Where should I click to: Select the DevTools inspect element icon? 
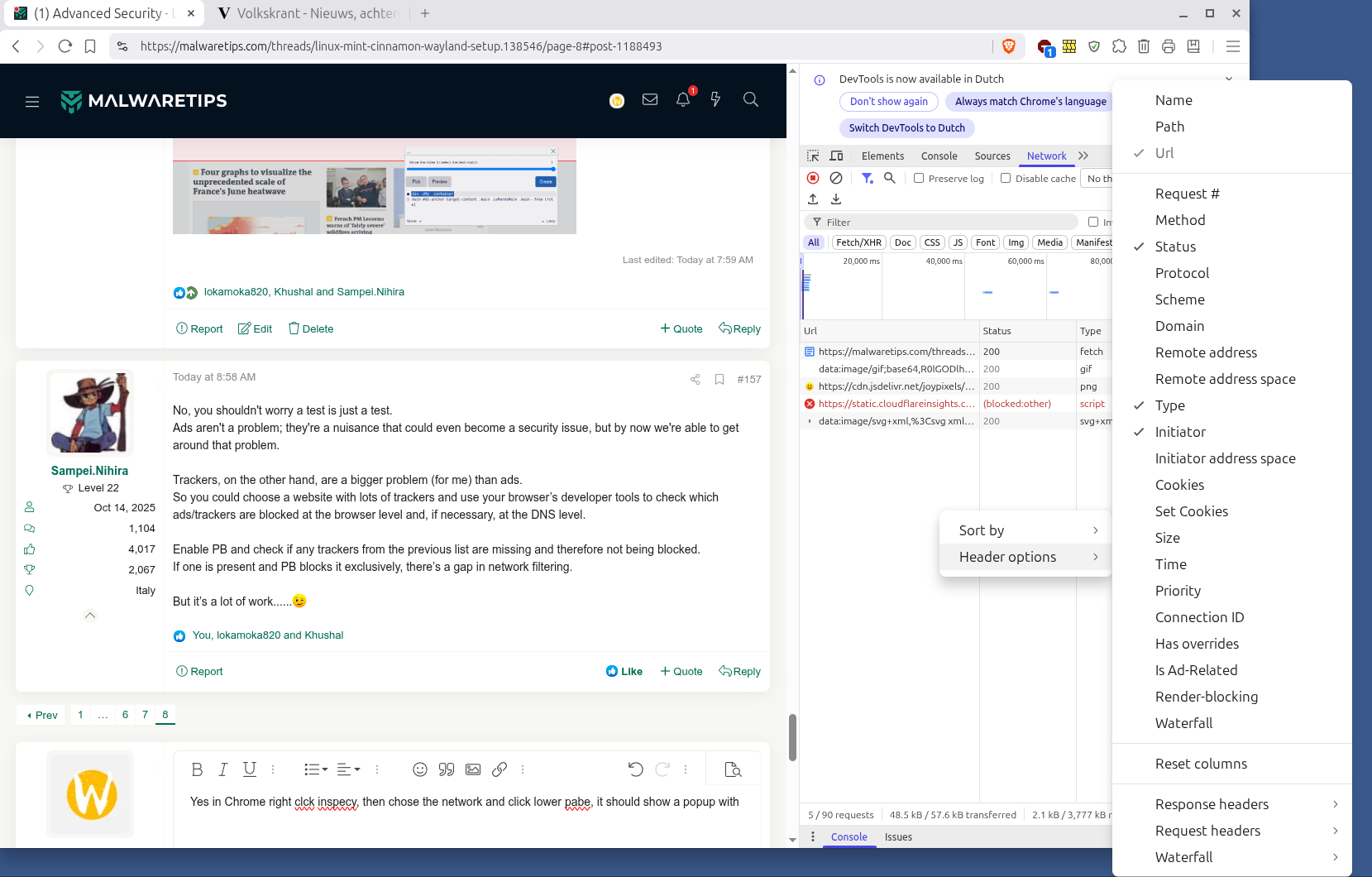[813, 156]
